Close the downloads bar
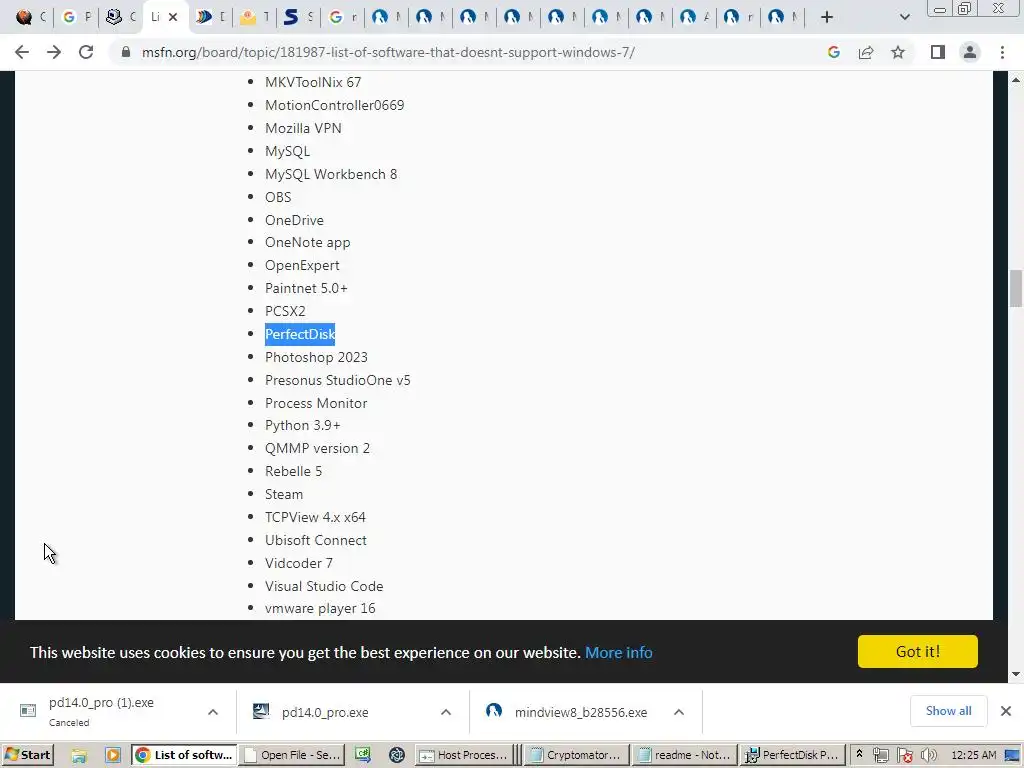1024x768 pixels. [1006, 711]
